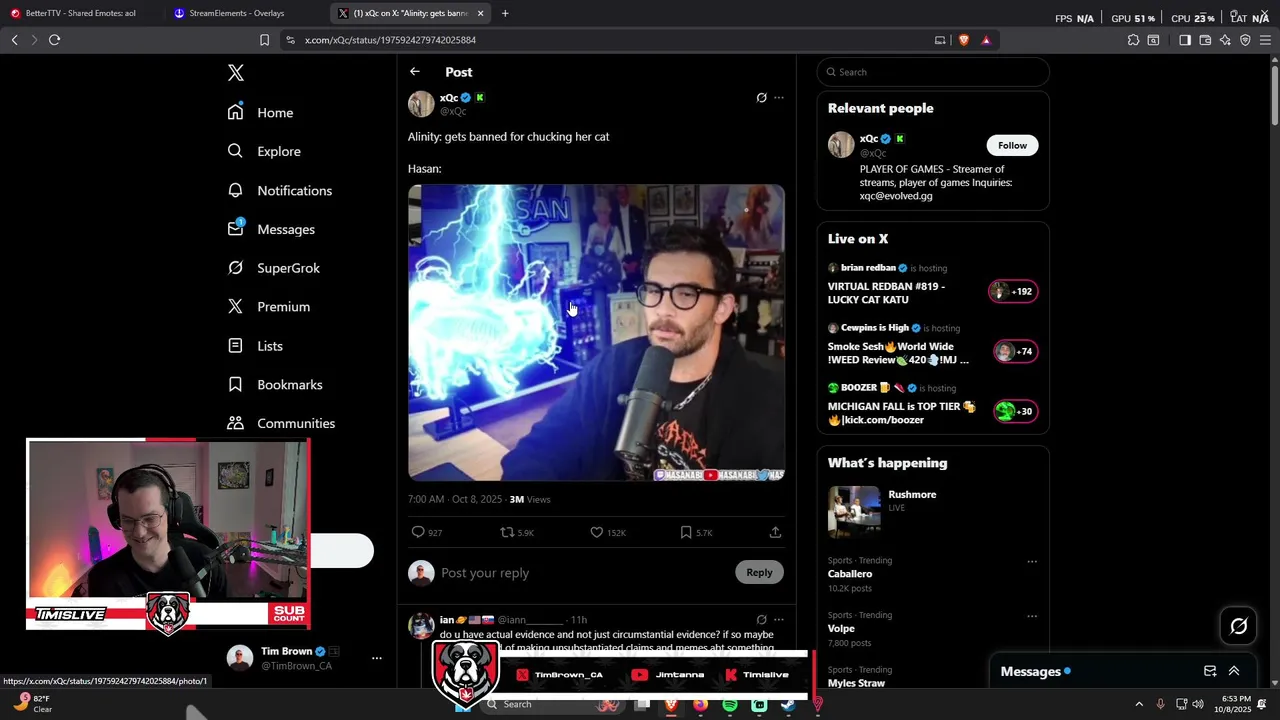Open Volpe trending topic
The width and height of the screenshot is (1280, 720).
(841, 628)
